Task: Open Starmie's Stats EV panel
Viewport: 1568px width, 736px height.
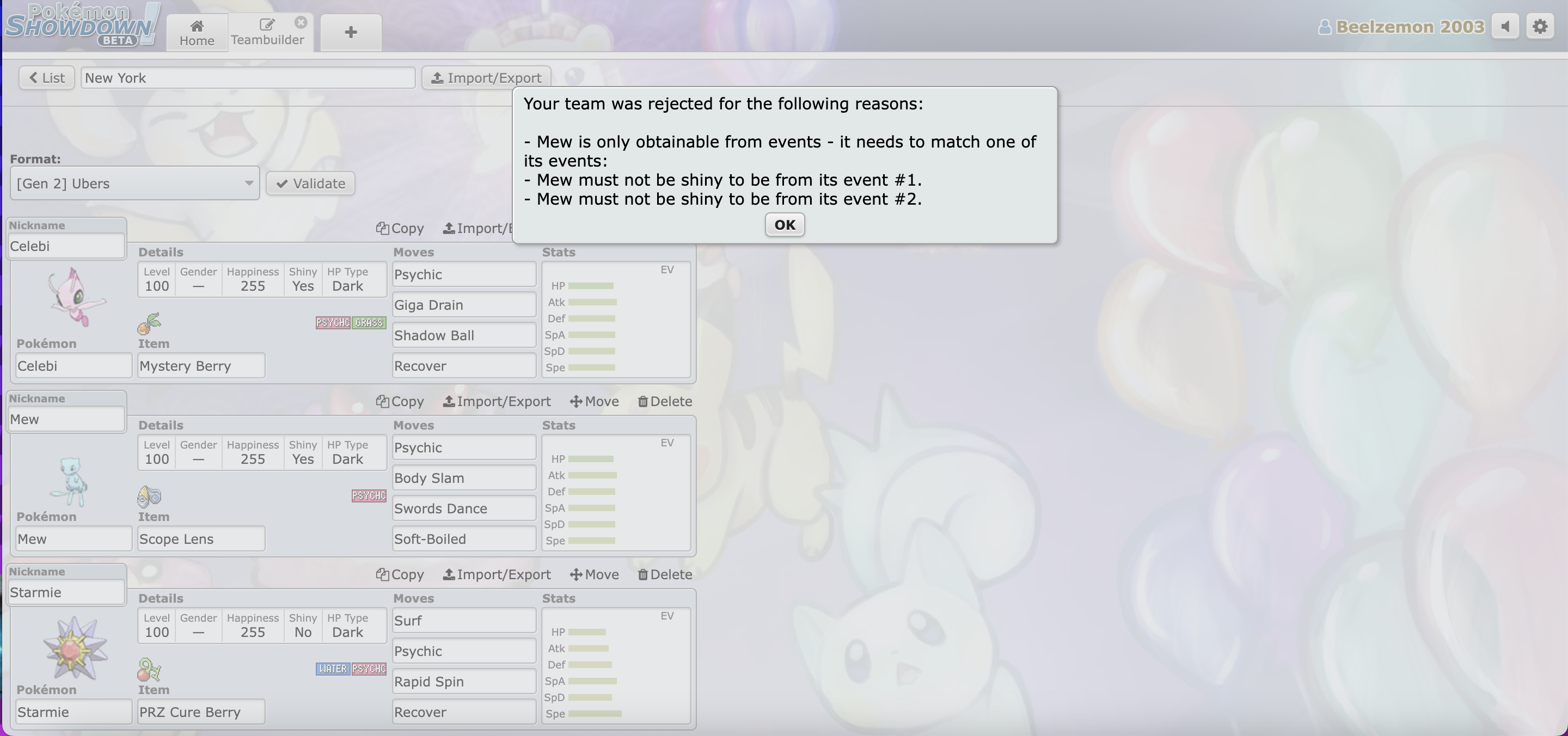Action: 616,665
